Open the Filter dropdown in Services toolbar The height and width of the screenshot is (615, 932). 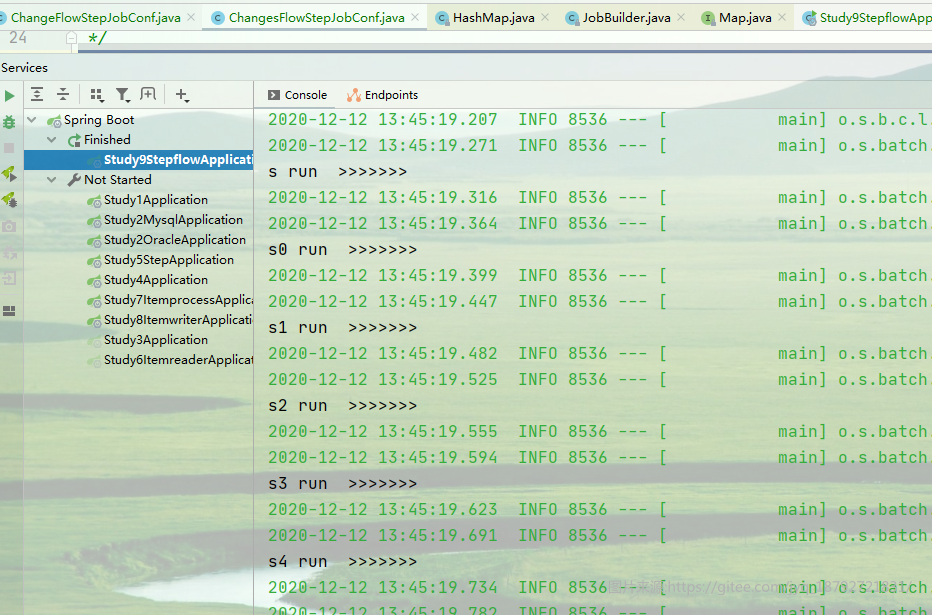[x=123, y=94]
